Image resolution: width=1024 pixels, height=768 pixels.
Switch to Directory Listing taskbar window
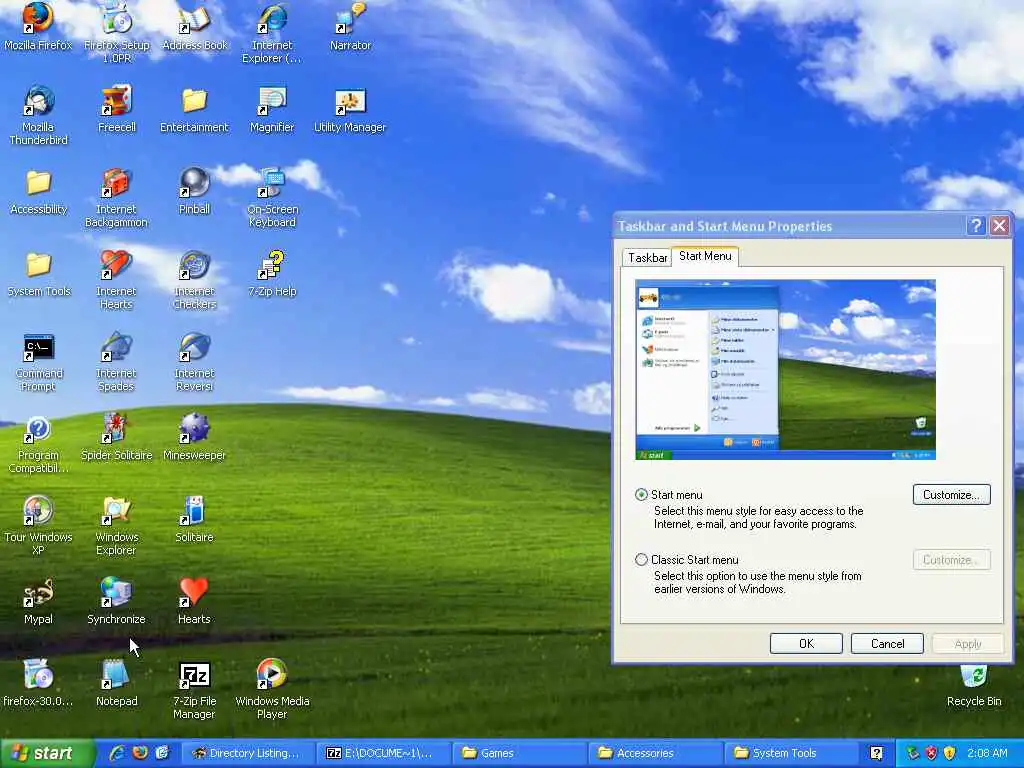pyautogui.click(x=246, y=753)
